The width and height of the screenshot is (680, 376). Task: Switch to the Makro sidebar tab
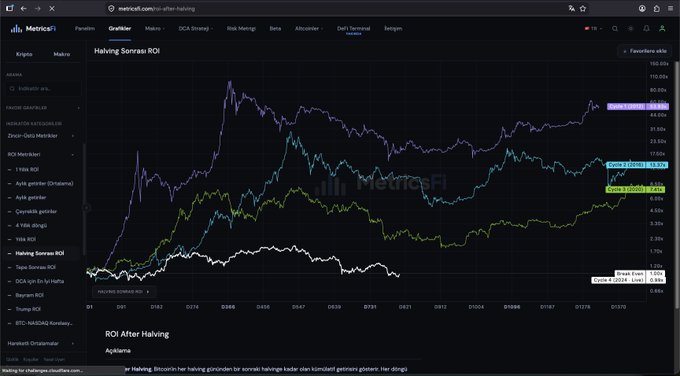tap(62, 54)
